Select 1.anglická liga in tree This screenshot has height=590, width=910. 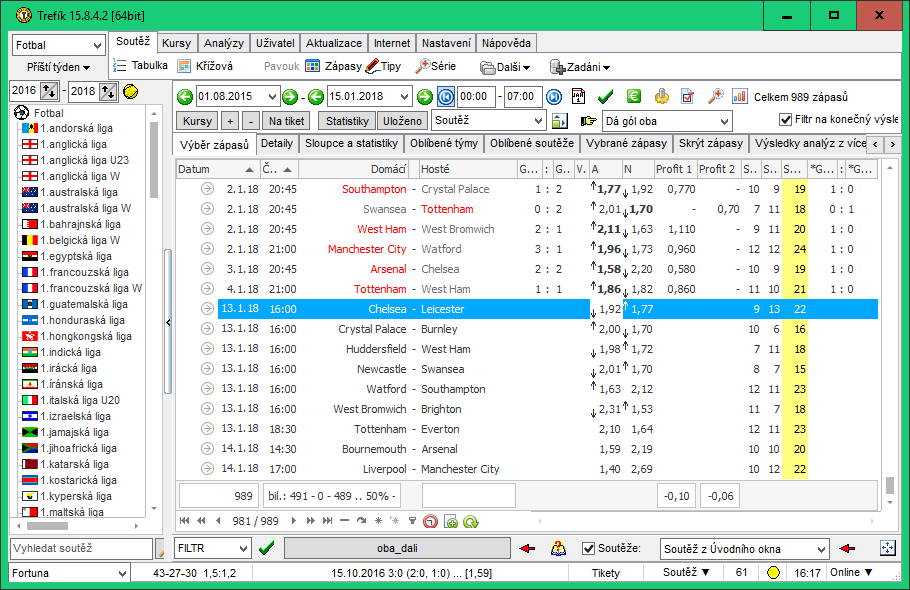click(x=73, y=144)
